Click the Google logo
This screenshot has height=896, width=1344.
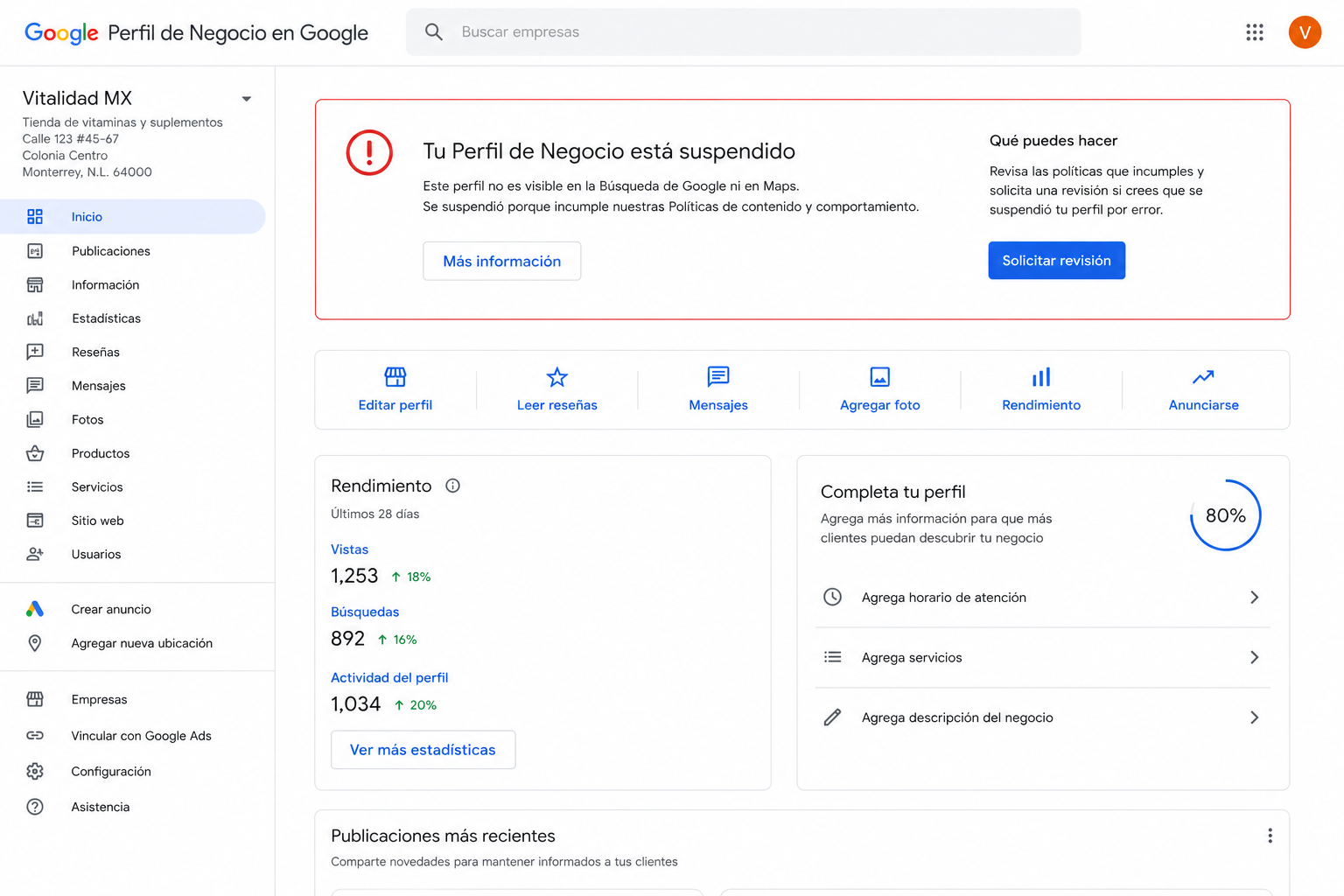(61, 33)
